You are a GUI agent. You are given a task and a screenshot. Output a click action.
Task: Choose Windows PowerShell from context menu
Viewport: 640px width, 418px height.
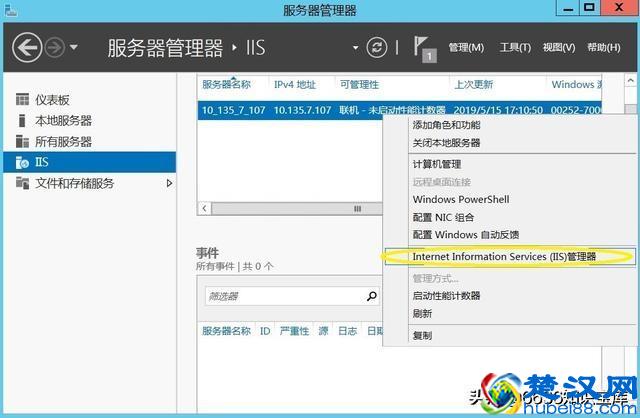coord(461,199)
